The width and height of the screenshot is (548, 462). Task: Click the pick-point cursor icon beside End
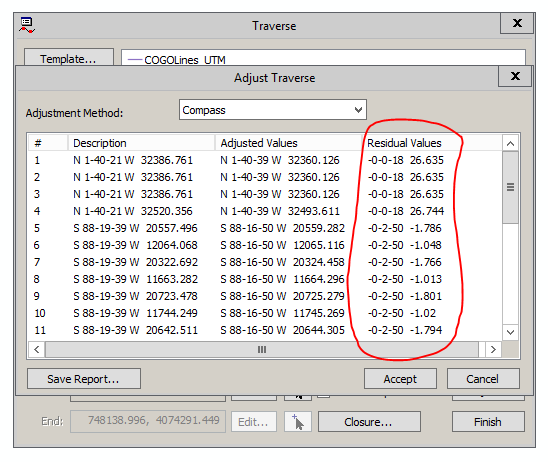tap(298, 421)
